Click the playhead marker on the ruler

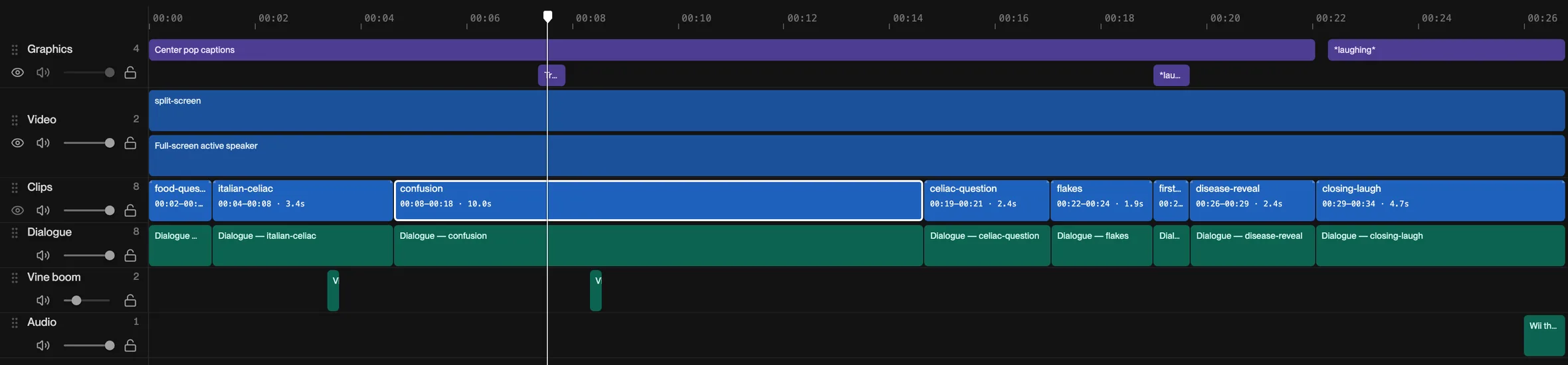547,16
